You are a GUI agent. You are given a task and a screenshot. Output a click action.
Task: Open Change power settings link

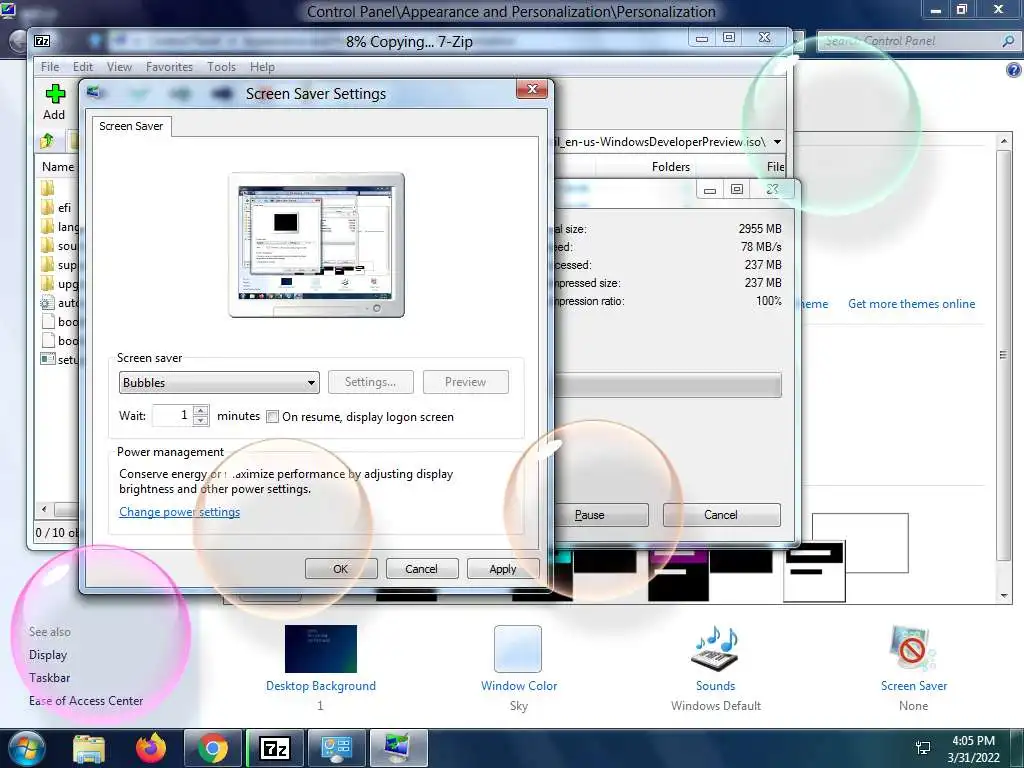(180, 512)
